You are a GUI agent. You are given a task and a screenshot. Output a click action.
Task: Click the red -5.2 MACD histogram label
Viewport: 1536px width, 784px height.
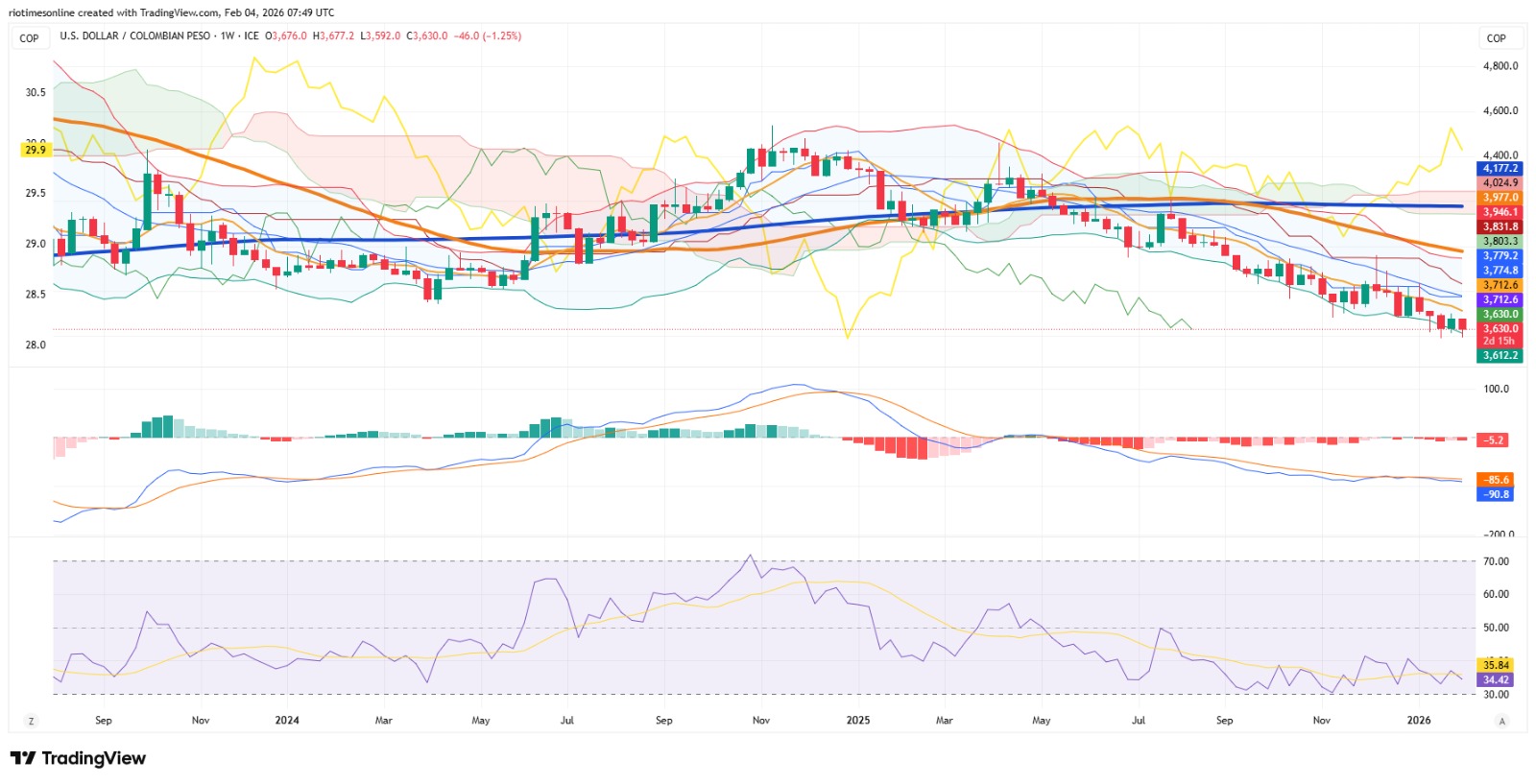point(1495,440)
